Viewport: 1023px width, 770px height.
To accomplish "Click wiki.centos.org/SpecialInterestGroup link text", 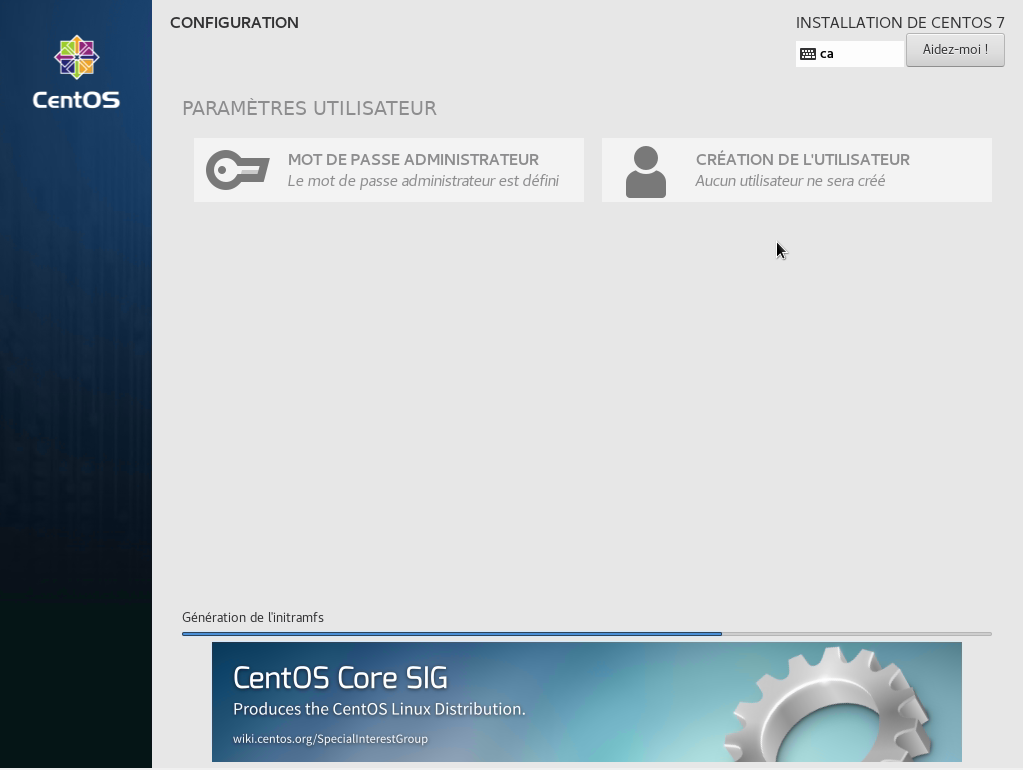I will pyautogui.click(x=330, y=739).
